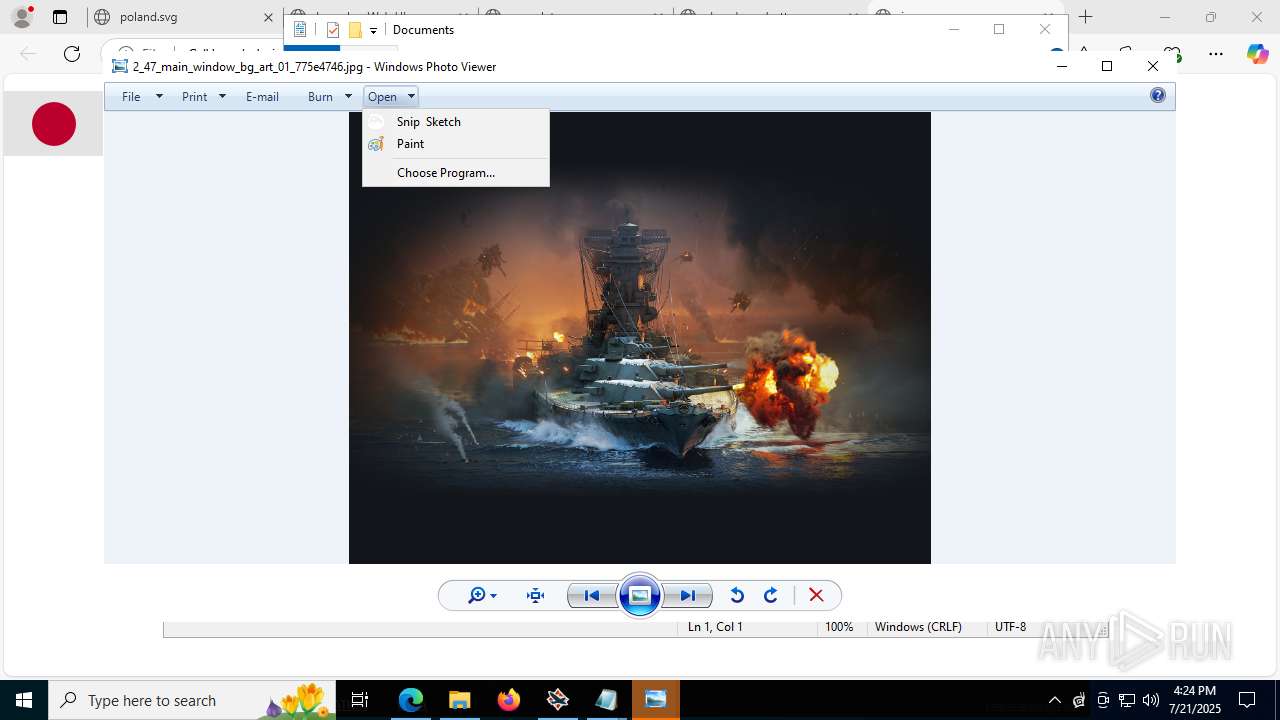Go to the next image

[x=688, y=596]
